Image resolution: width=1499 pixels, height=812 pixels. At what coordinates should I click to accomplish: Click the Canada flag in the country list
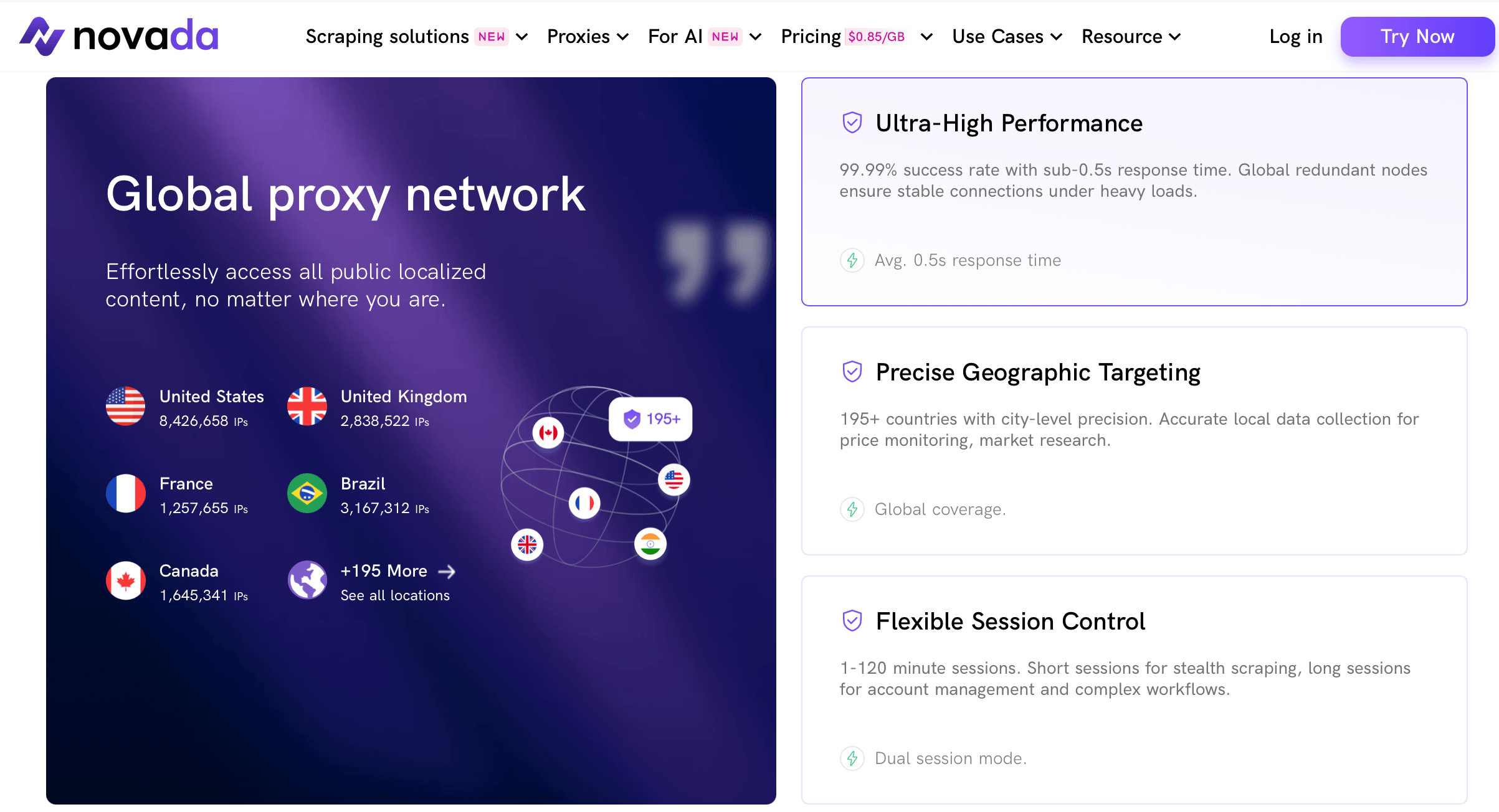(x=125, y=580)
